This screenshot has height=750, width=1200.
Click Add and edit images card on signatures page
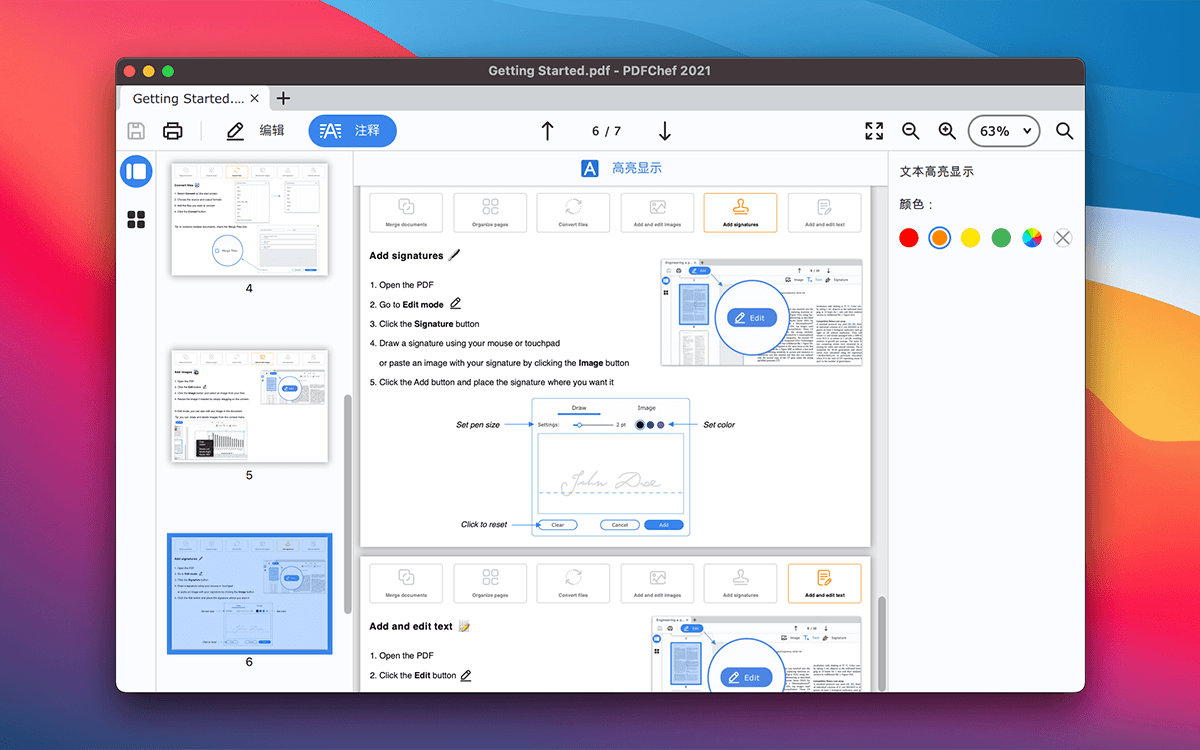coord(657,212)
